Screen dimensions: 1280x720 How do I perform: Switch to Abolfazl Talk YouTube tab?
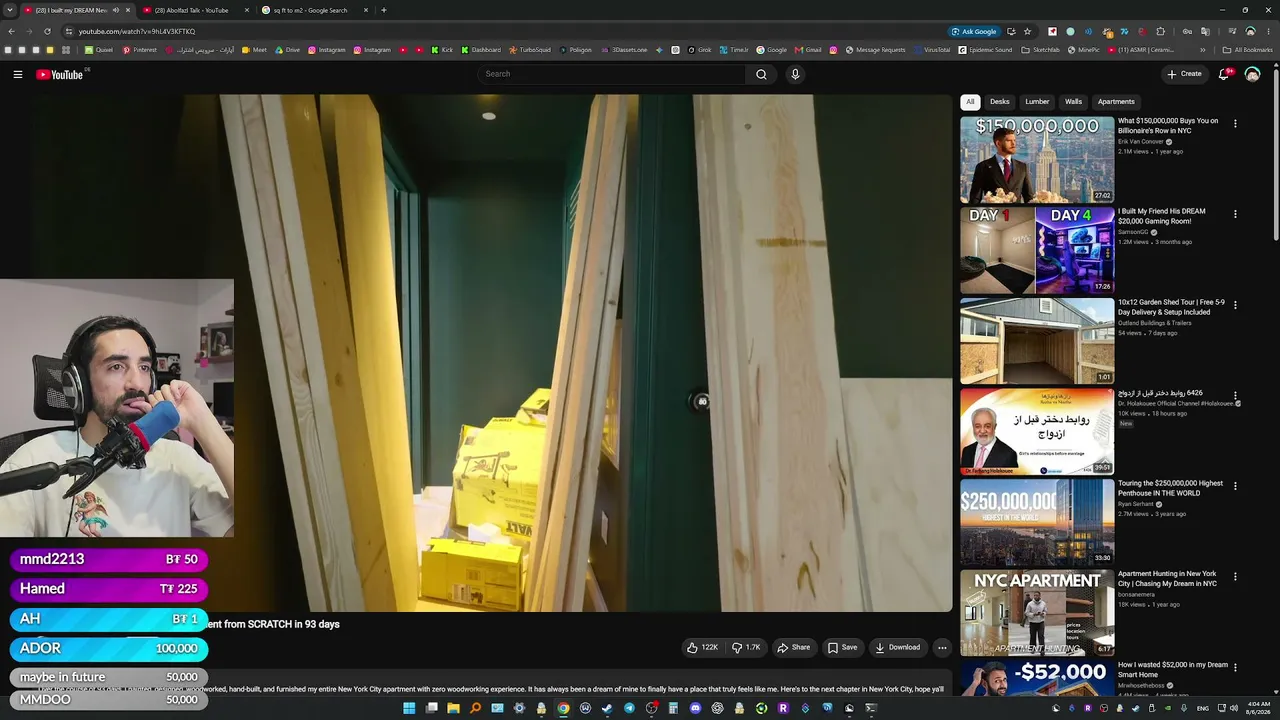(x=190, y=10)
